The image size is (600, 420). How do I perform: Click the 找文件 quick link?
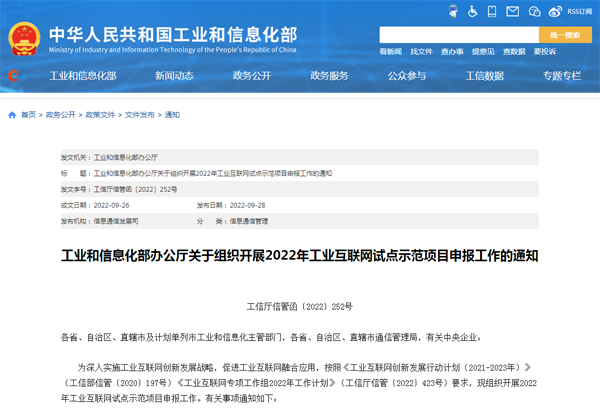[x=421, y=51]
